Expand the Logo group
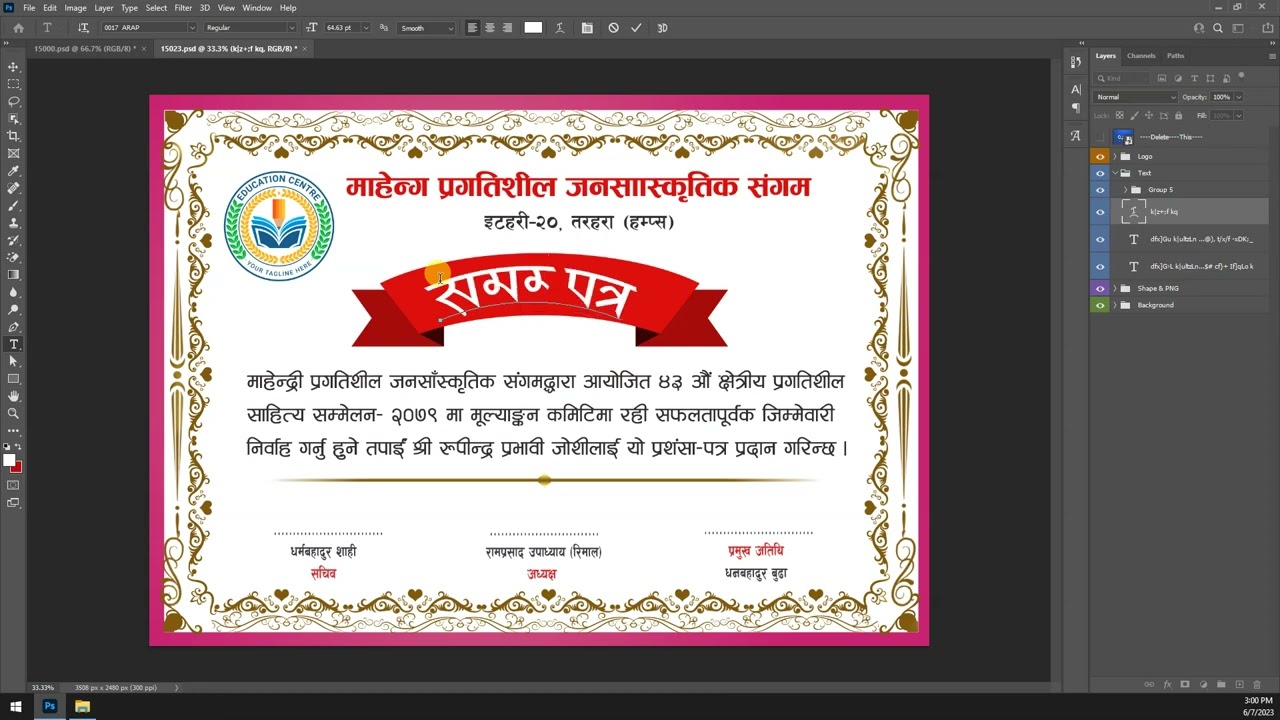The image size is (1280, 720). [1115, 156]
